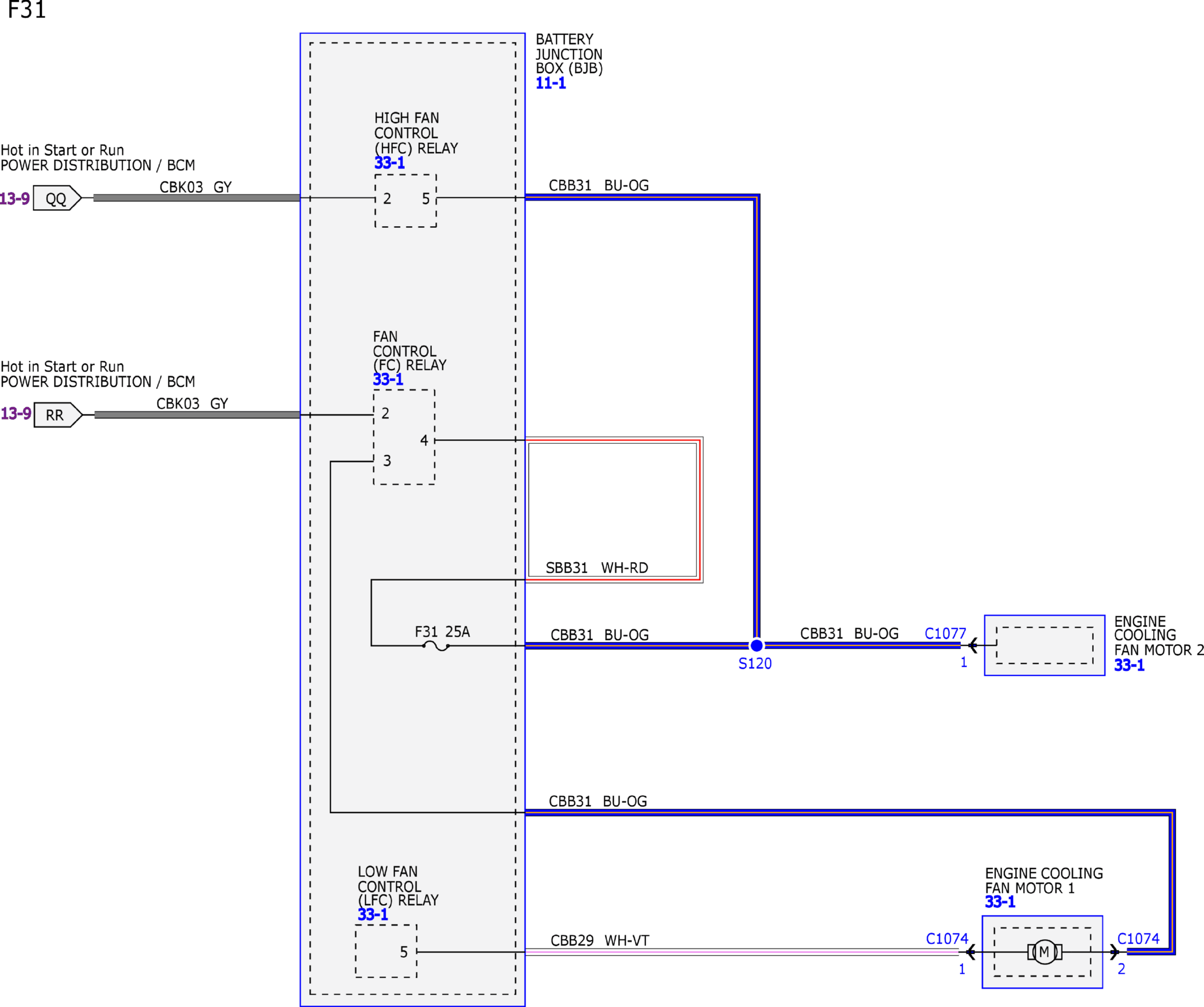Follow the 33-1 link under HFC Relay

[389, 163]
